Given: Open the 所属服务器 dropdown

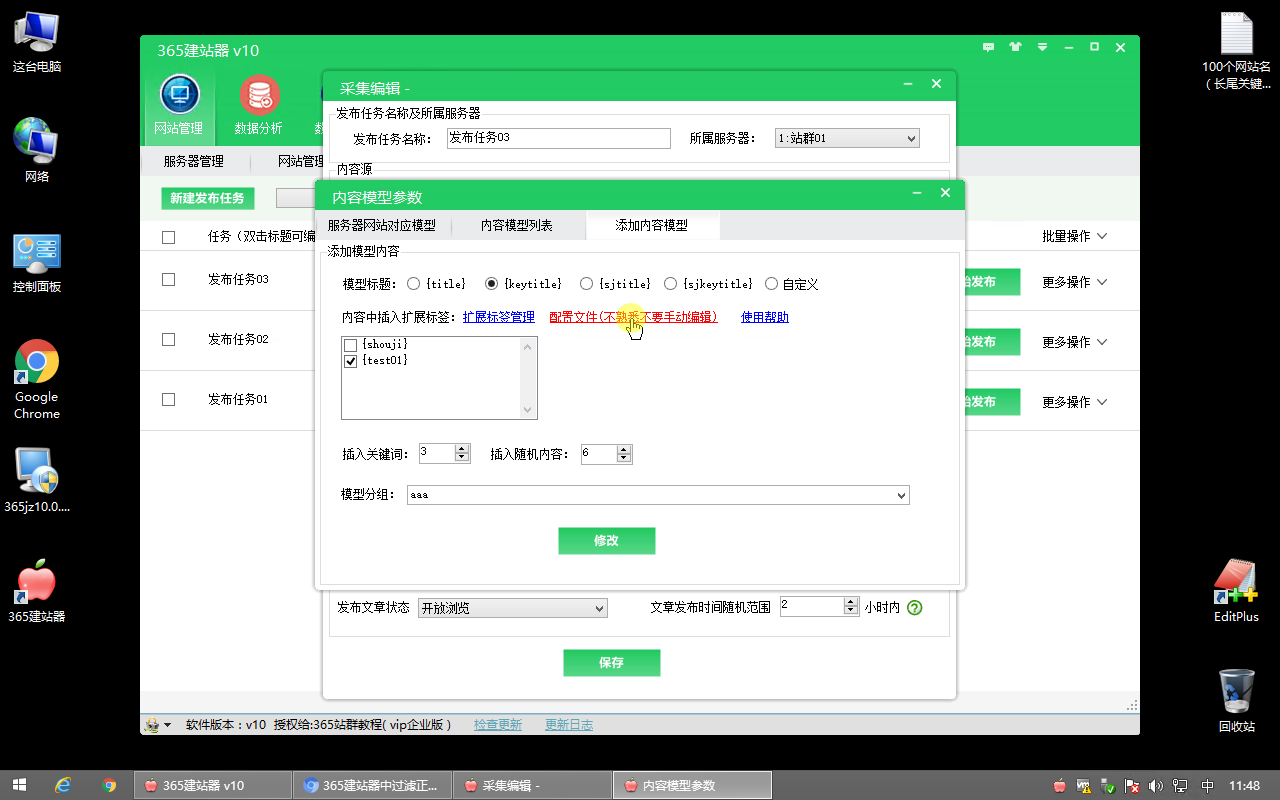Looking at the screenshot, I should [847, 139].
